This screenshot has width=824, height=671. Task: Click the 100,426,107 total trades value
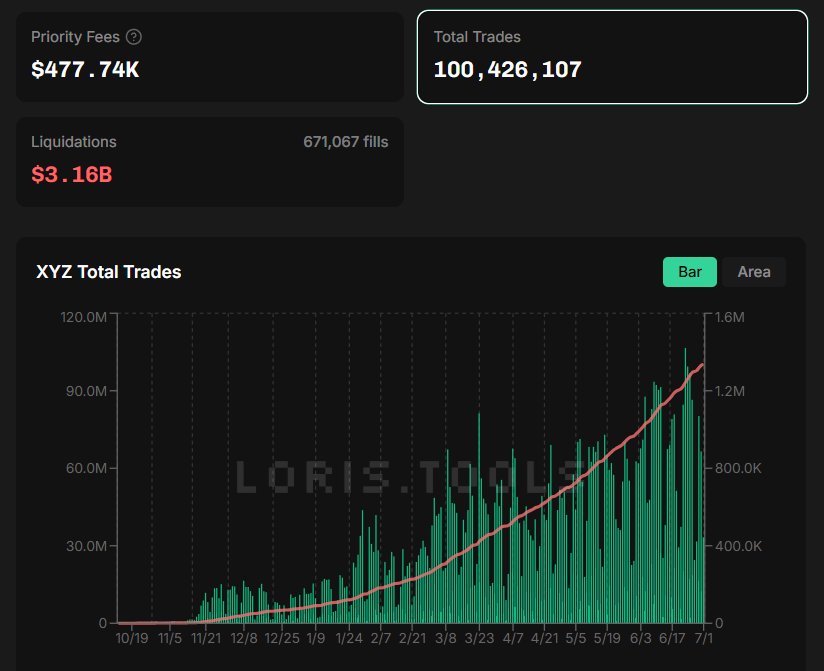[508, 69]
